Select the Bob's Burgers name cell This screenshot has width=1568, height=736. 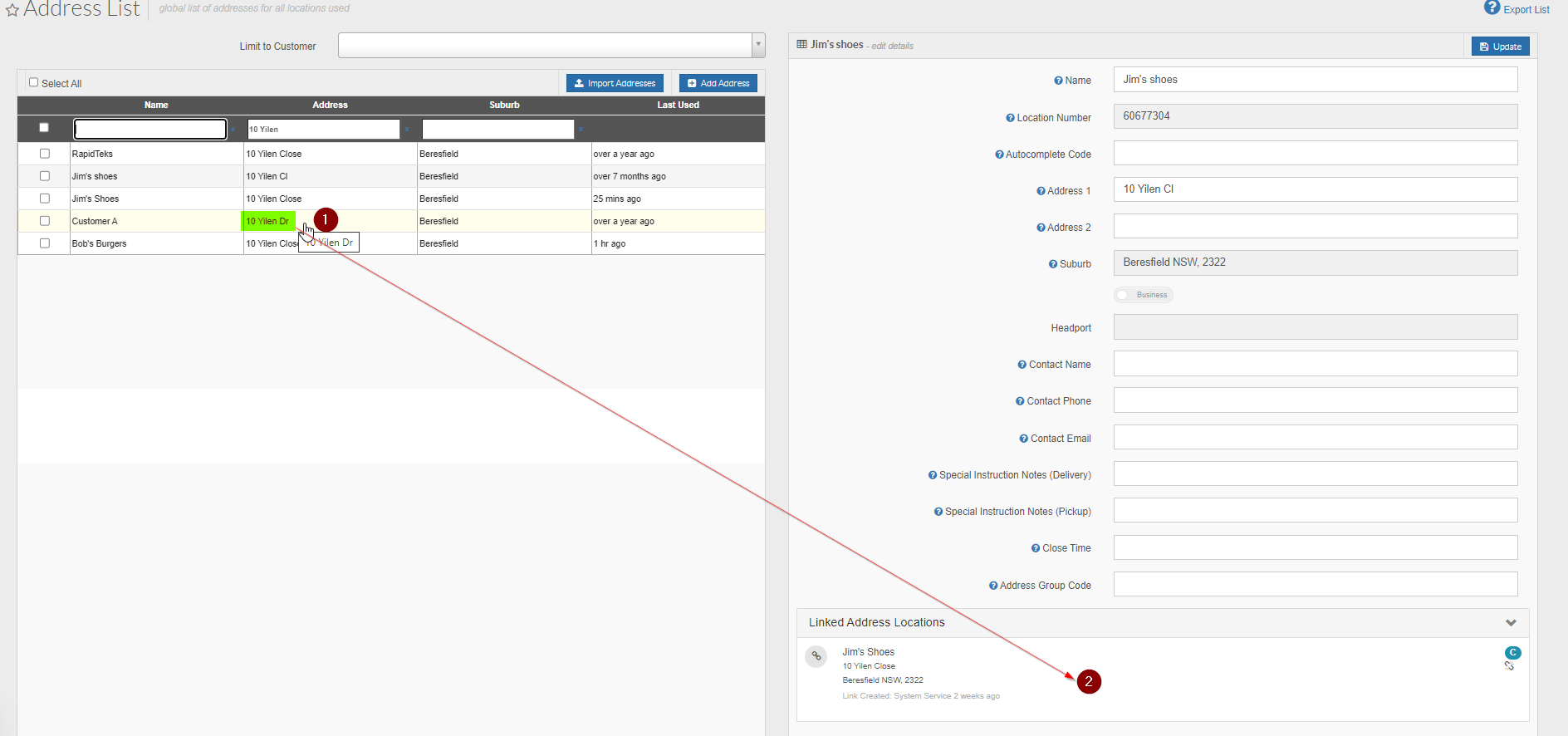pos(156,243)
